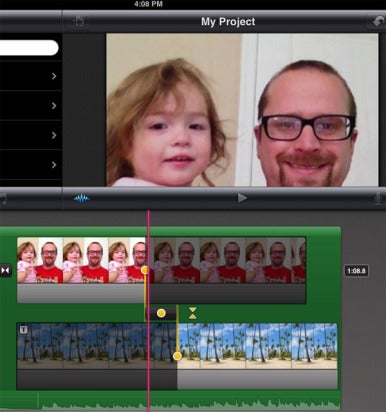
Task: Tap the 1:08.8 duration label
Action: (x=356, y=271)
